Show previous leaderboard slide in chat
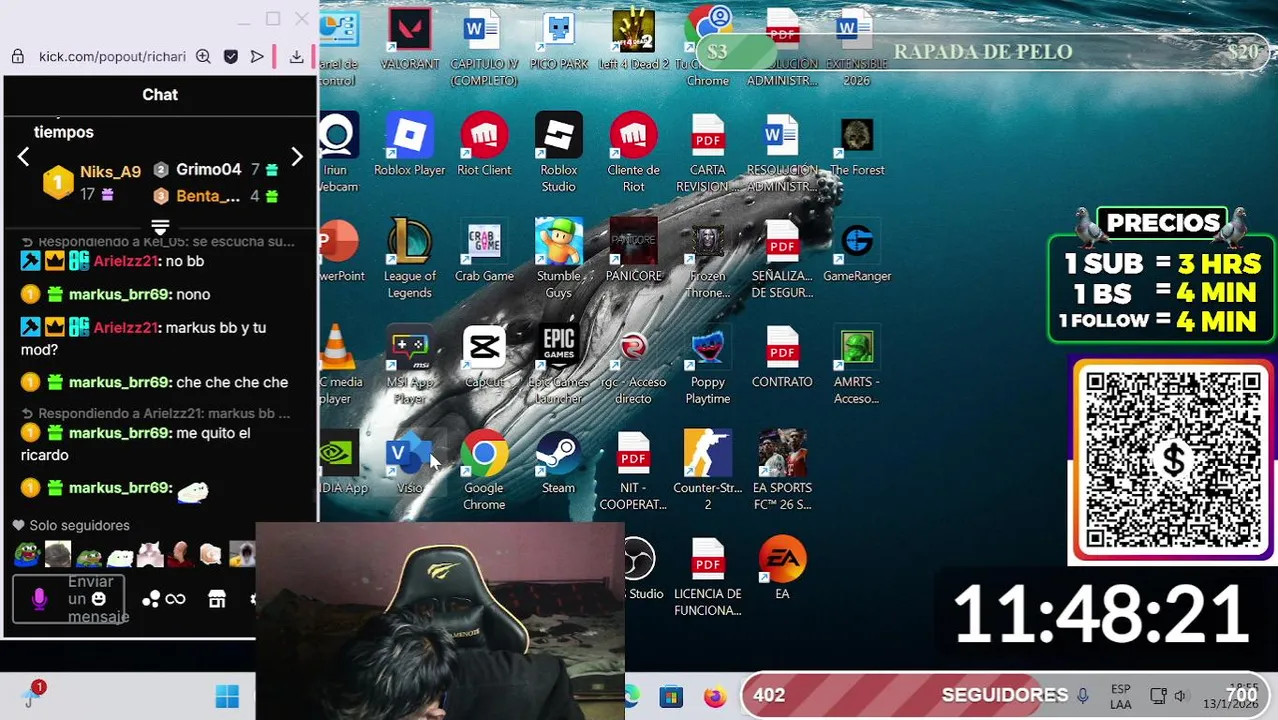 coord(23,157)
